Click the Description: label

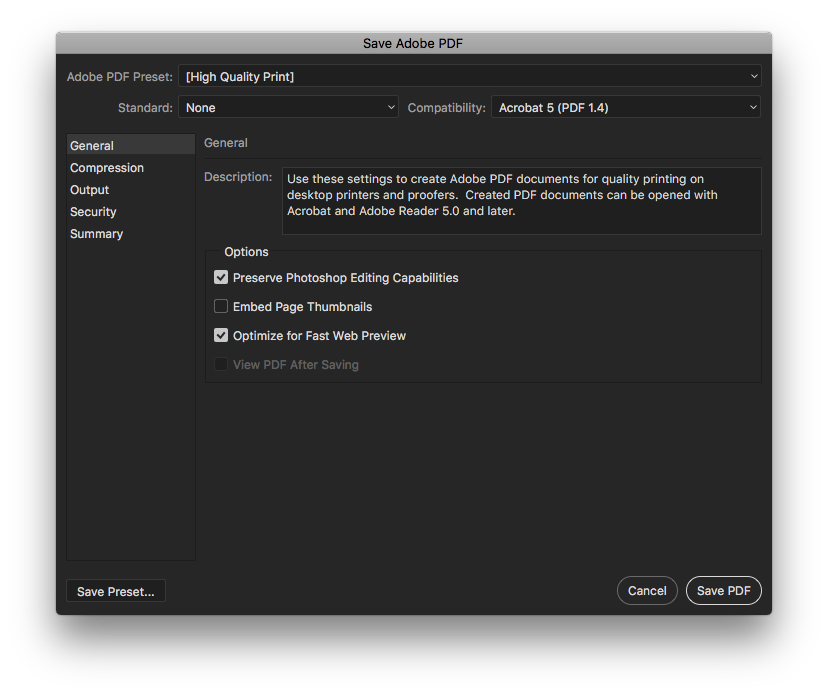pyautogui.click(x=238, y=177)
